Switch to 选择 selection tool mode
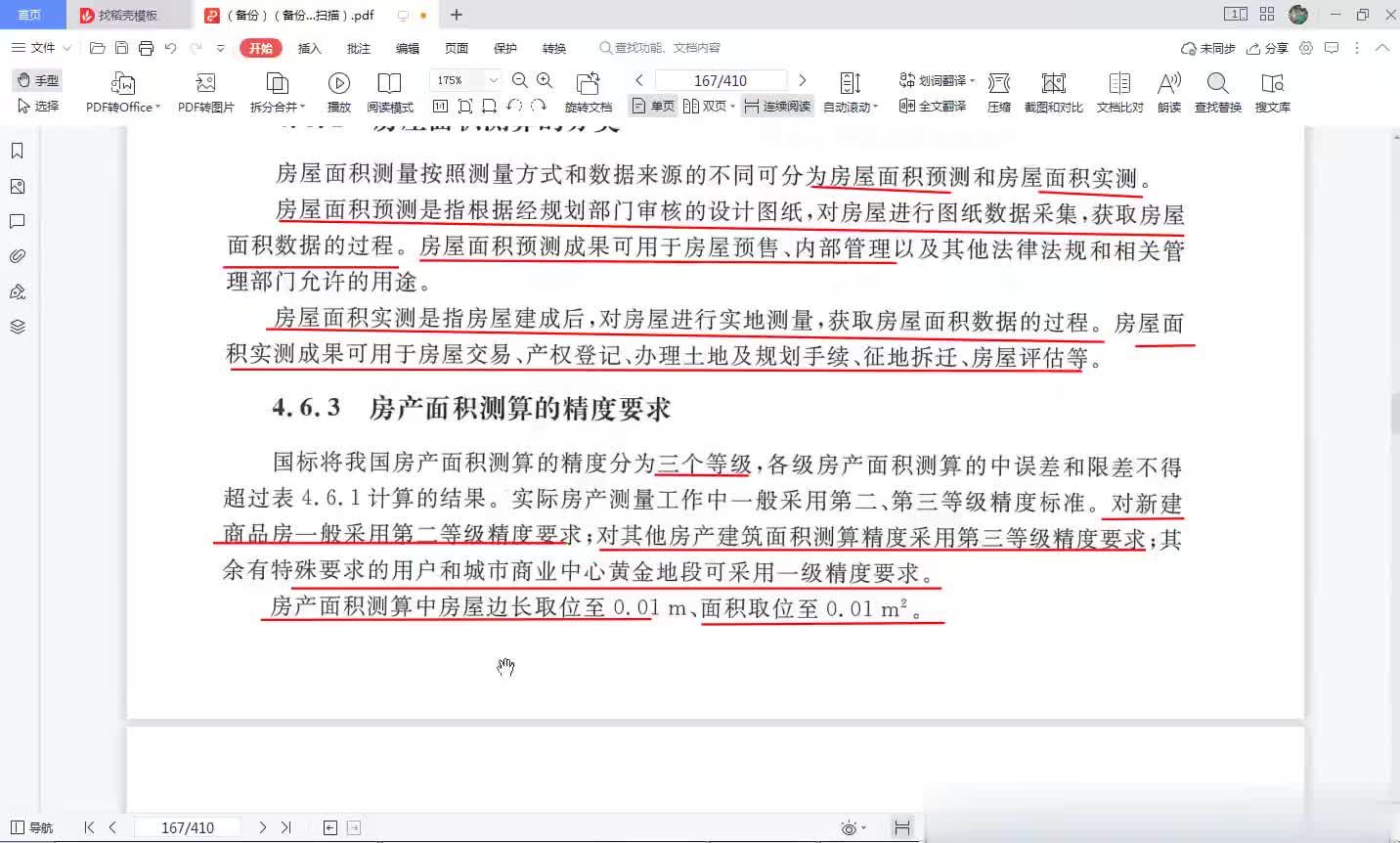 pyautogui.click(x=39, y=106)
